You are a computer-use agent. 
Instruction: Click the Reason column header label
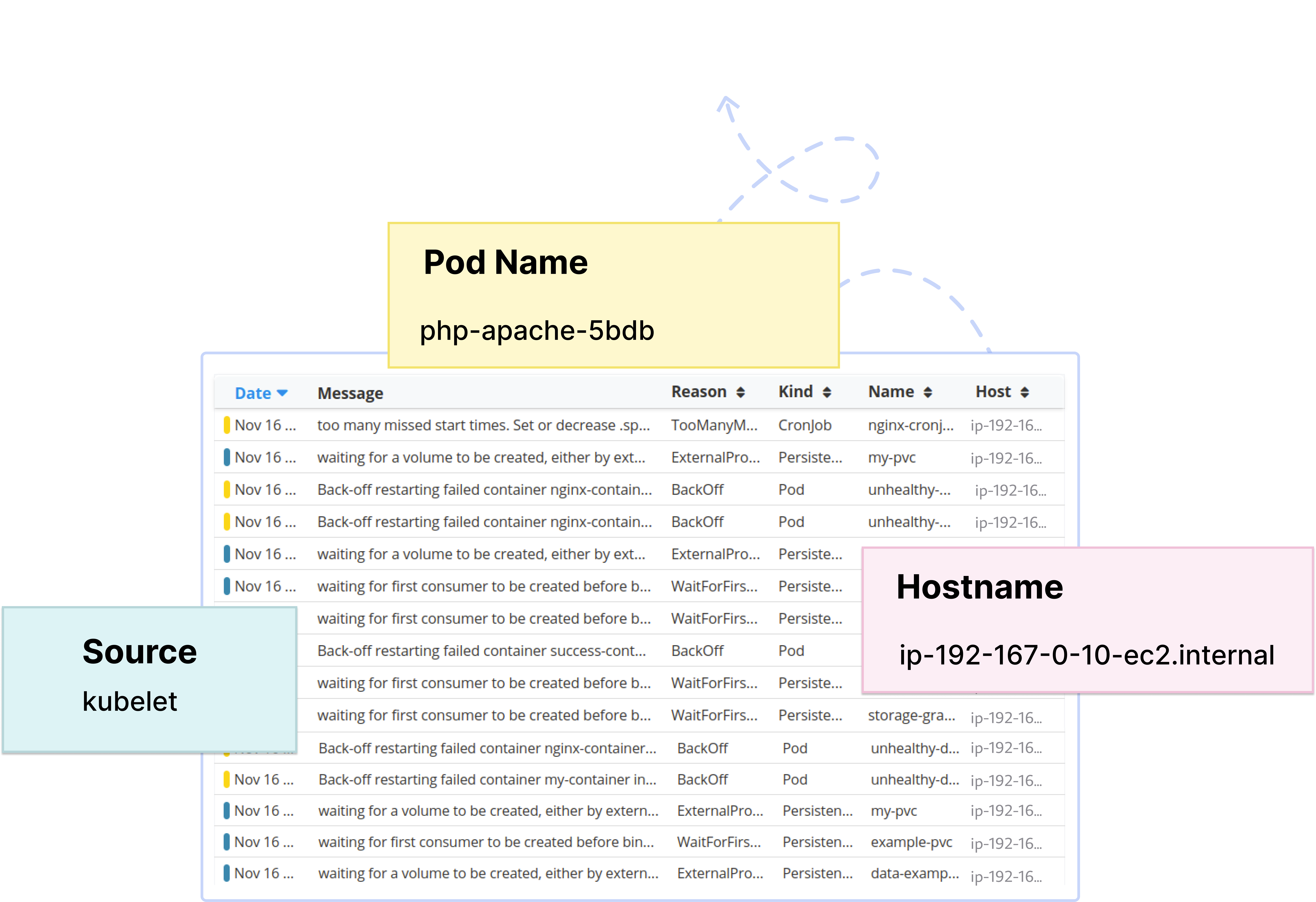click(699, 391)
